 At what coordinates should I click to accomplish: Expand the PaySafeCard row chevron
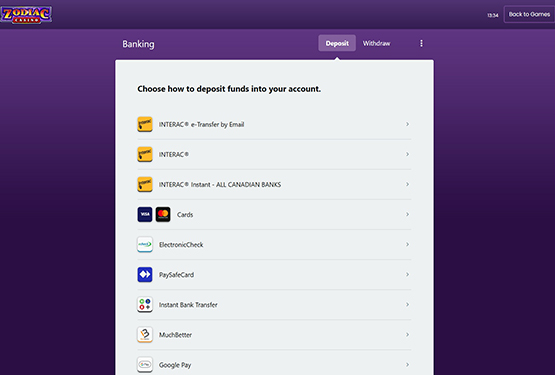[407, 275]
